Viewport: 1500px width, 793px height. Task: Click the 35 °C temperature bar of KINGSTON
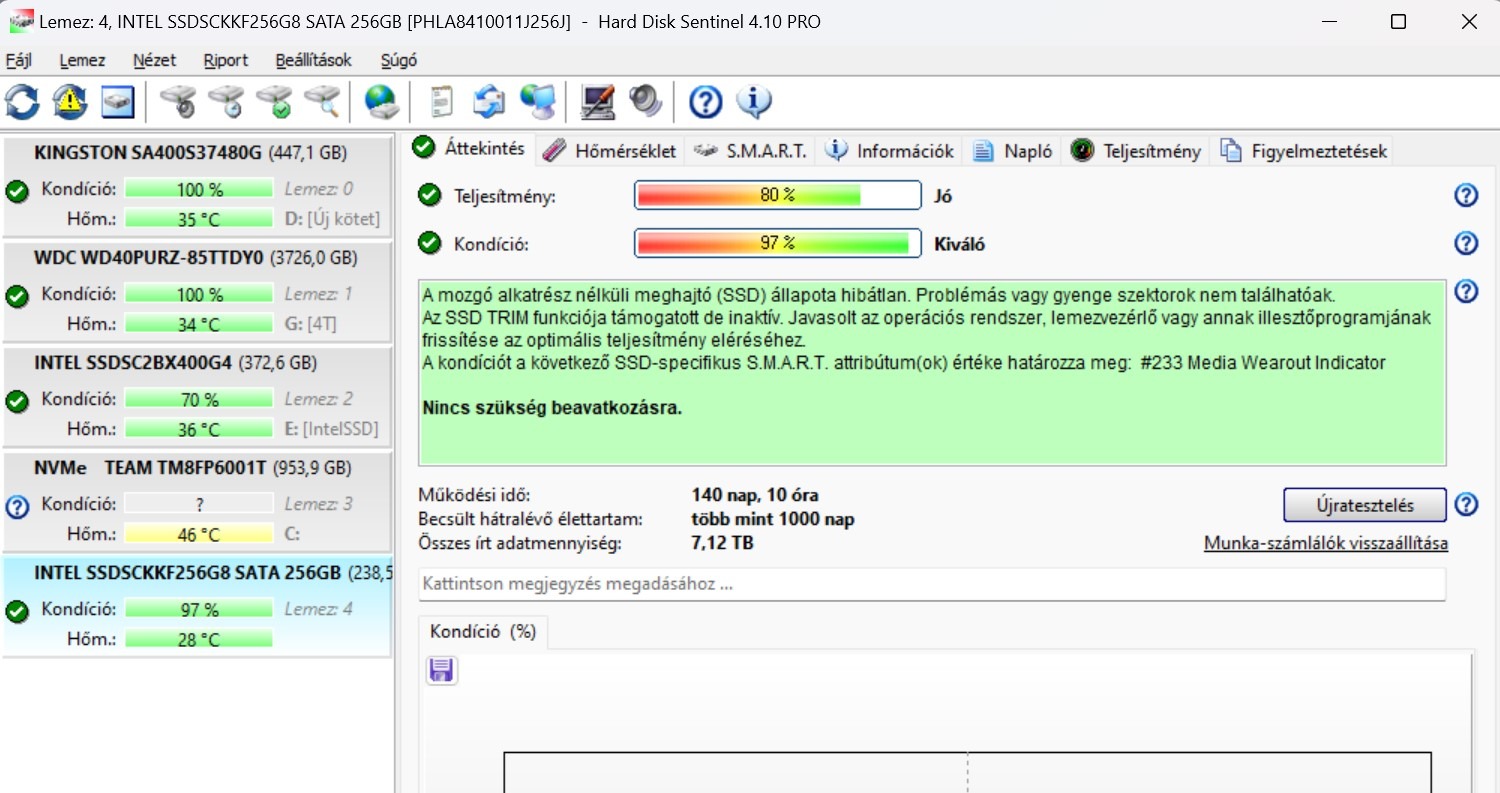click(199, 219)
